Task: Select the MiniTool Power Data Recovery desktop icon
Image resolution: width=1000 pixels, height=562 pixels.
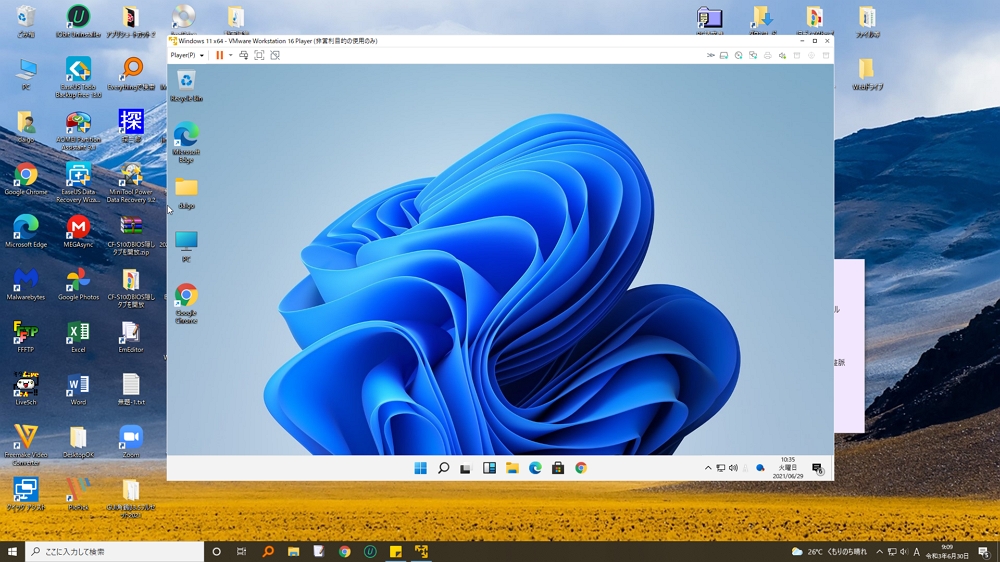Action: point(131,183)
